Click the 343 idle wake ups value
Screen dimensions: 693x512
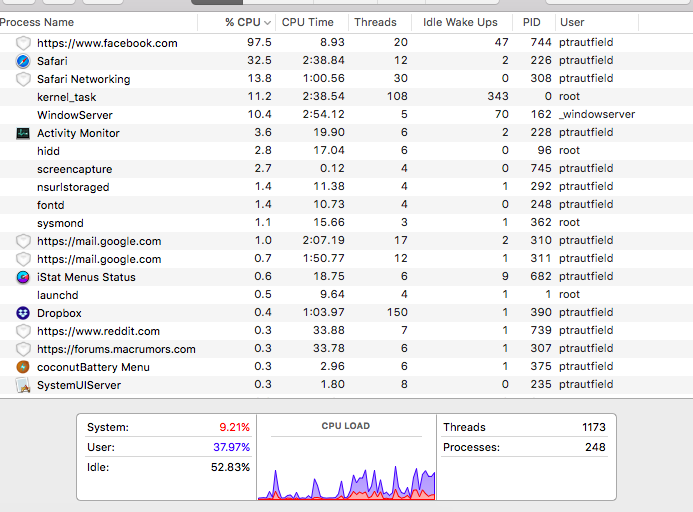coord(498,96)
